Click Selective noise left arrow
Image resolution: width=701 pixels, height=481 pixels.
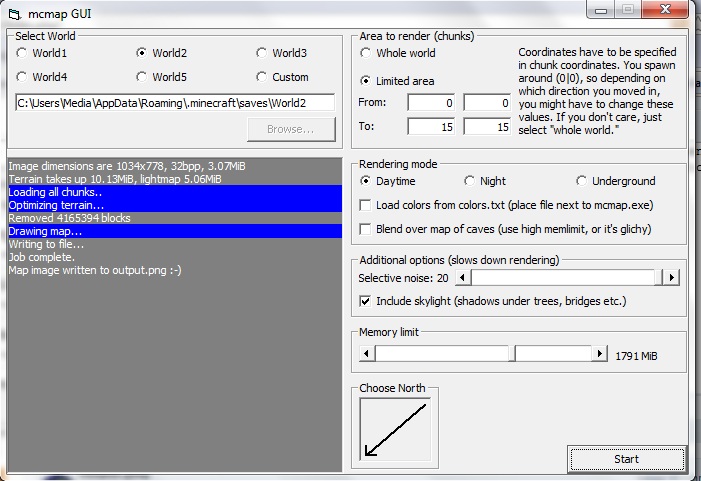click(463, 278)
